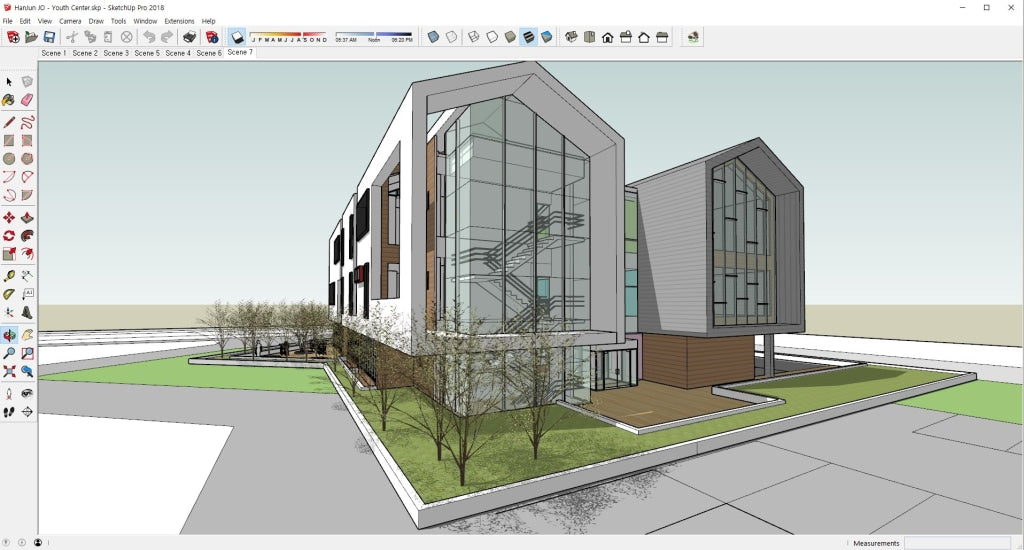
Task: Select the Position Camera tool
Action: 9,394
